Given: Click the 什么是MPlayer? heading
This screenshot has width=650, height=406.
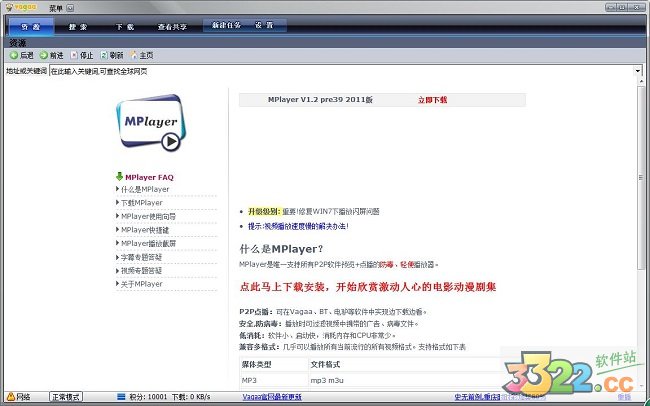Looking at the screenshot, I should pyautogui.click(x=281, y=249).
